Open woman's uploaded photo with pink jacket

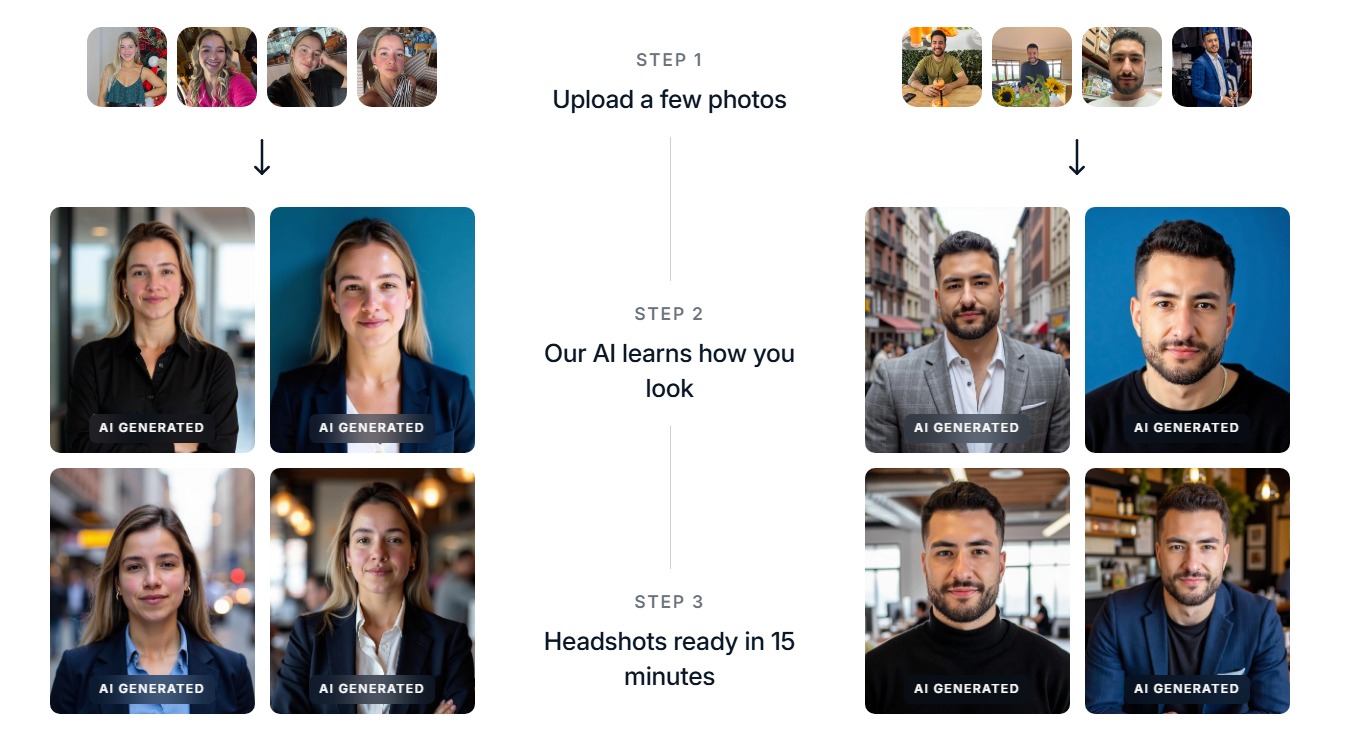[217, 67]
